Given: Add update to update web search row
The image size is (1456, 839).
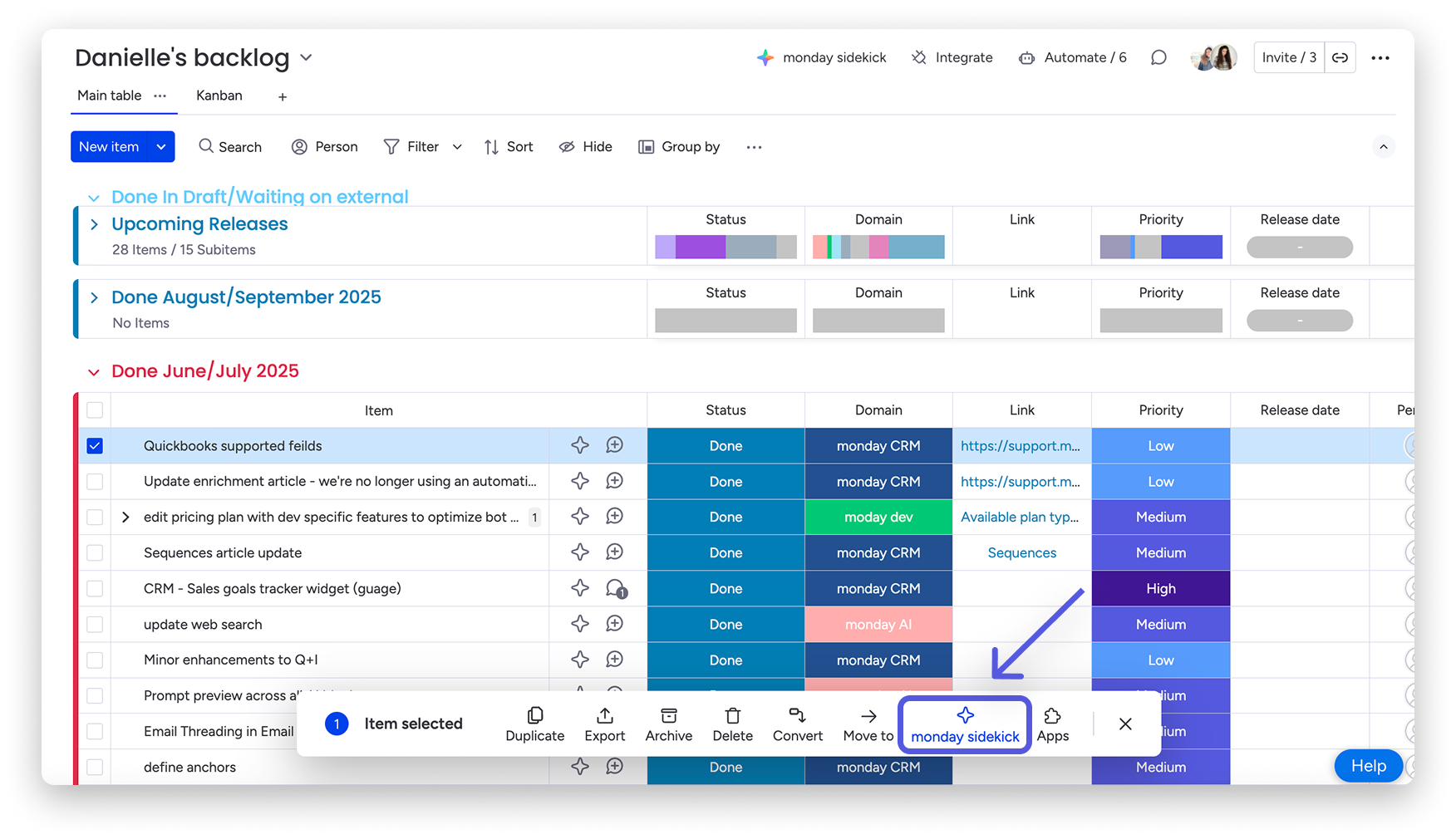Looking at the screenshot, I should (614, 624).
